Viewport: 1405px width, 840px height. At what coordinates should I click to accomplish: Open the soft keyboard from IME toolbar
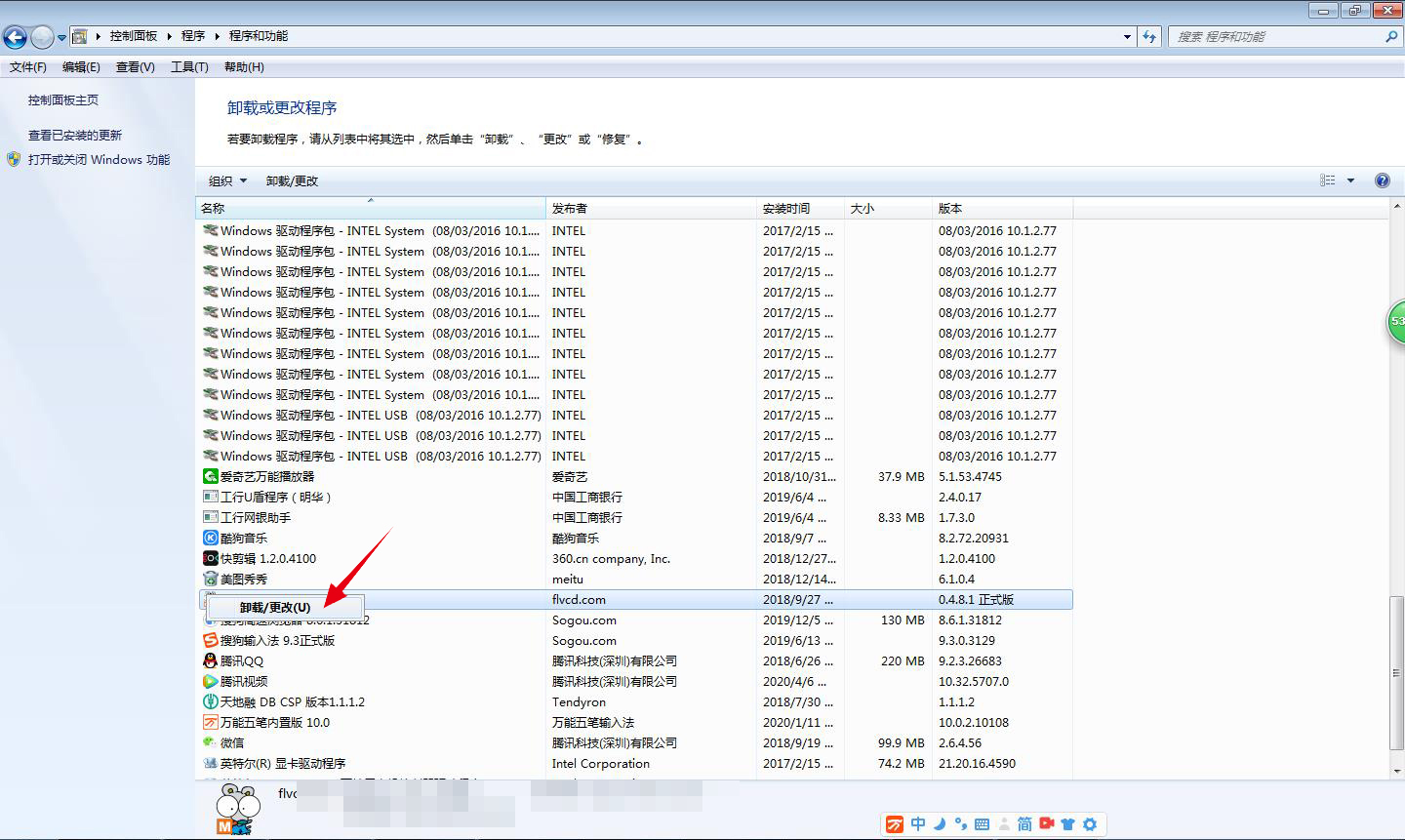982,824
